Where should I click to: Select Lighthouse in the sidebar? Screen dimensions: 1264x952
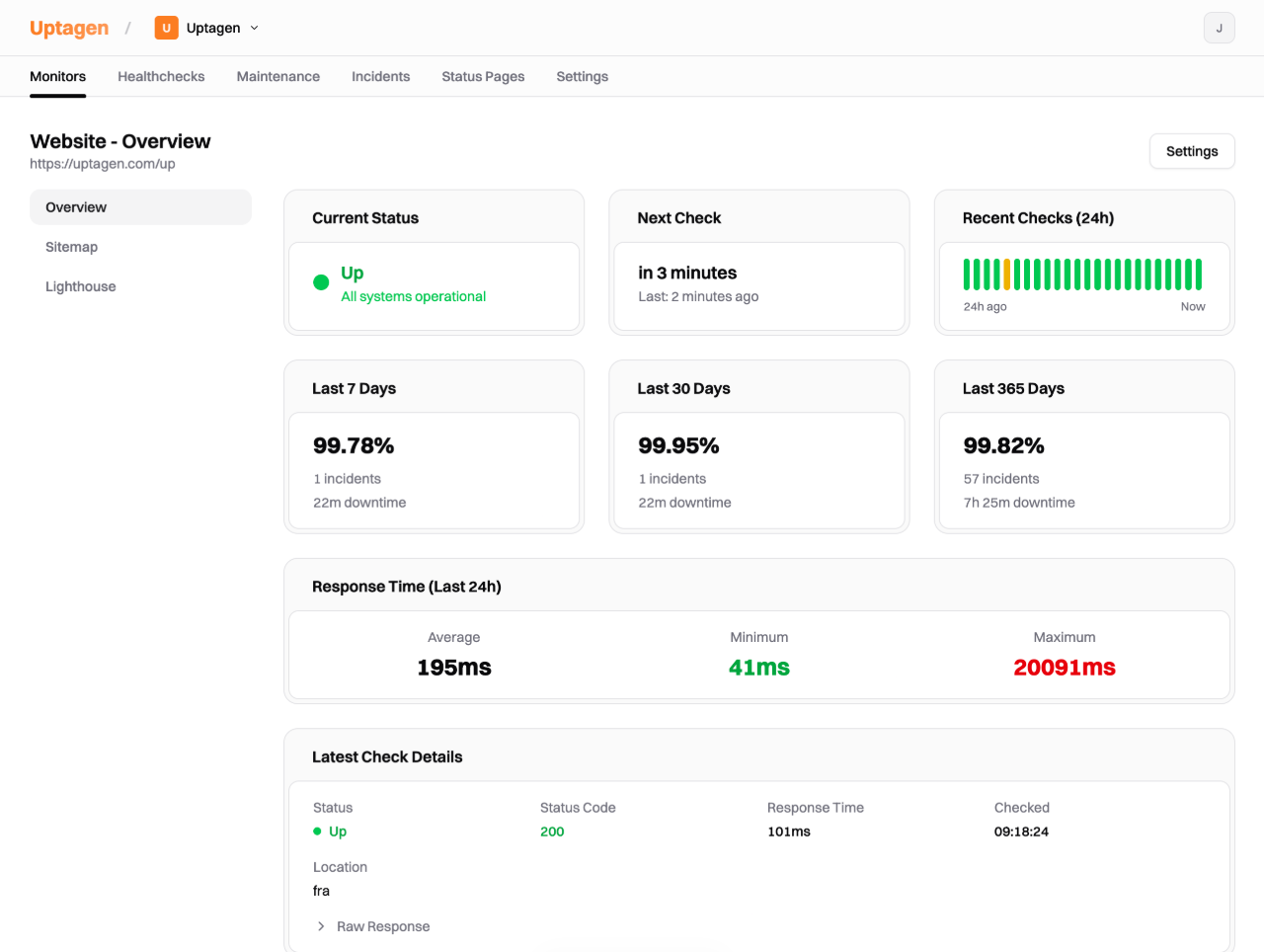tap(80, 286)
